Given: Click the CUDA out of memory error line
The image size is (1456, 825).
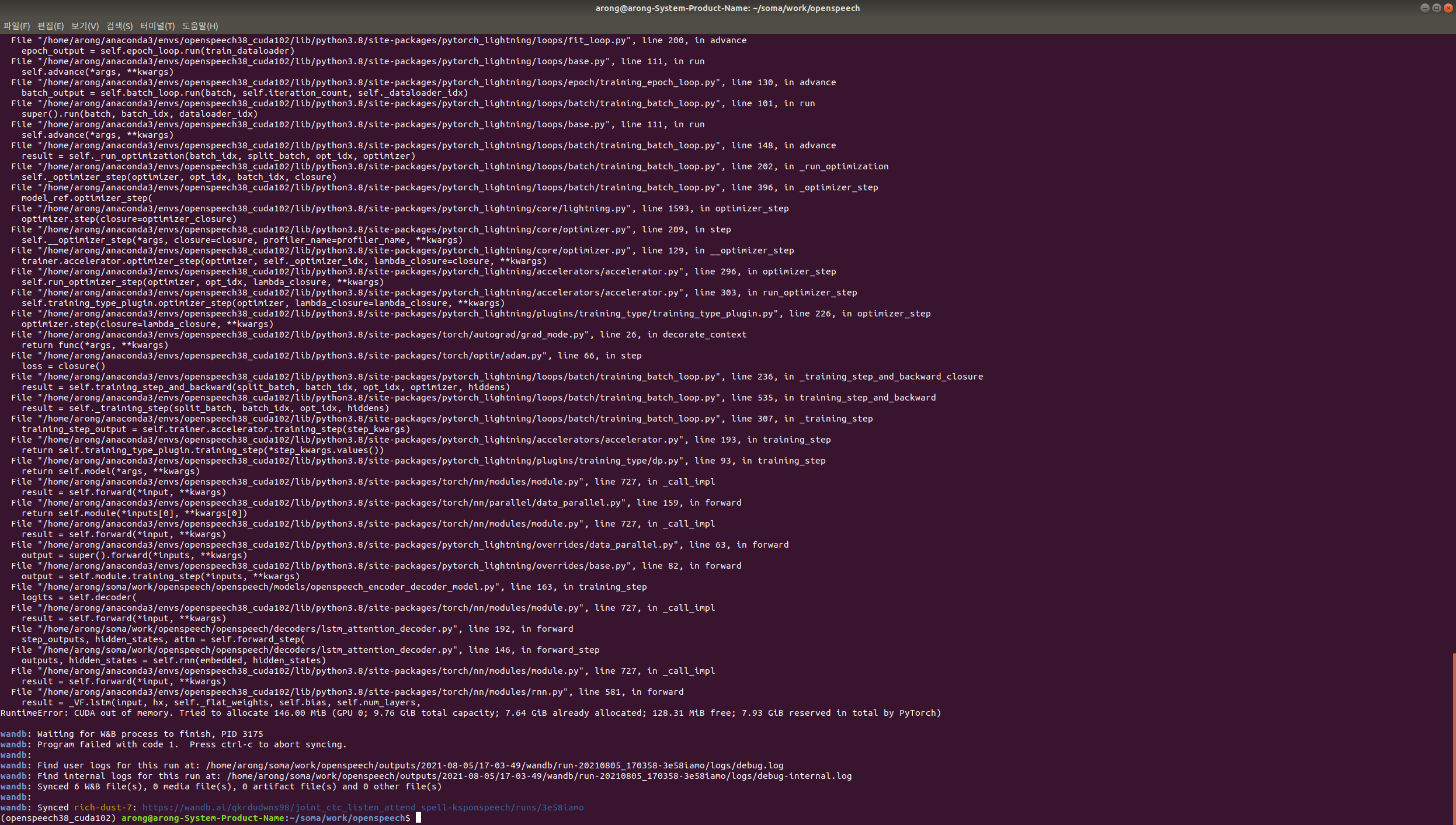Looking at the screenshot, I should 470,713.
